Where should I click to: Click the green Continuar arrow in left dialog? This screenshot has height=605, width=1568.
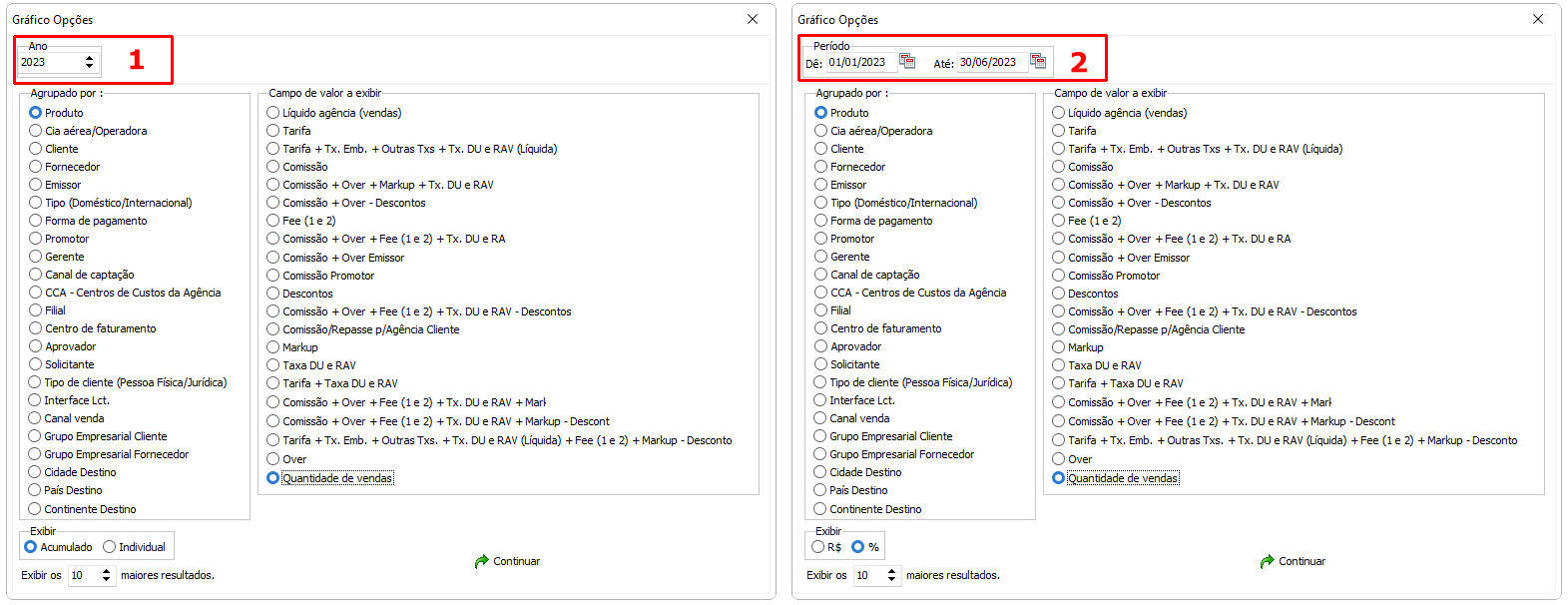tap(482, 562)
